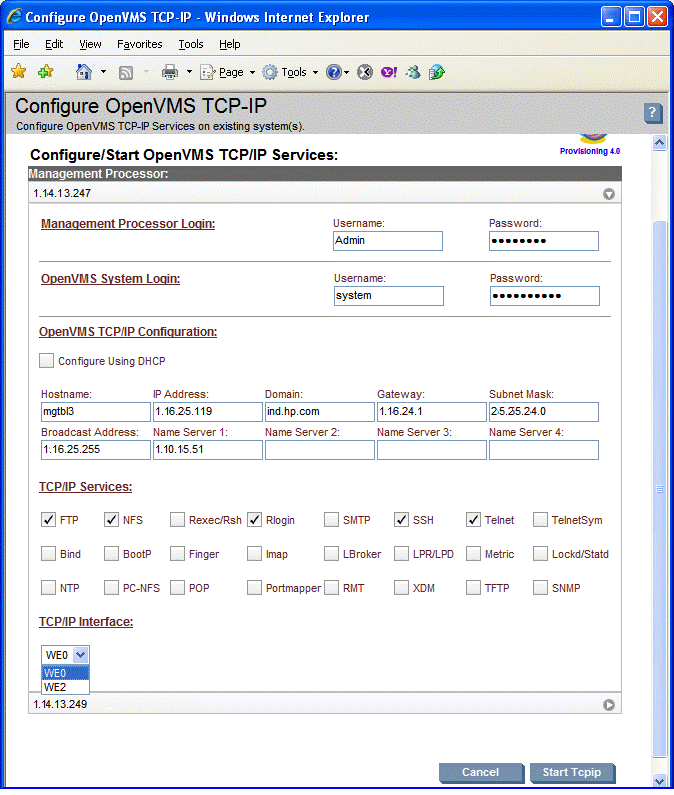Click the vertical scrollbar up arrow

pos(659,142)
